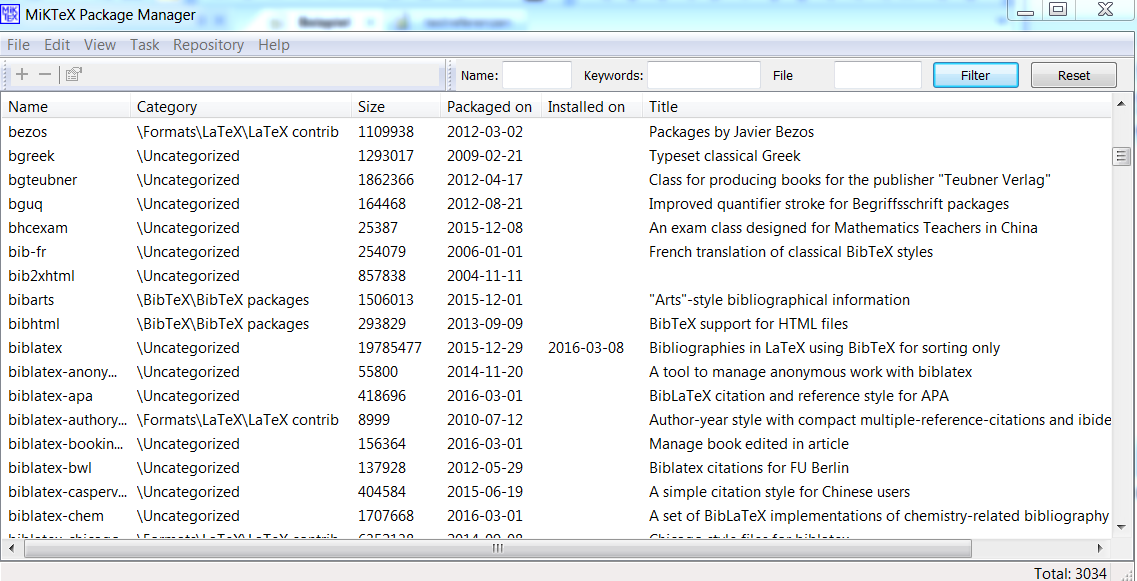Sort by the Title column header

coord(877,107)
